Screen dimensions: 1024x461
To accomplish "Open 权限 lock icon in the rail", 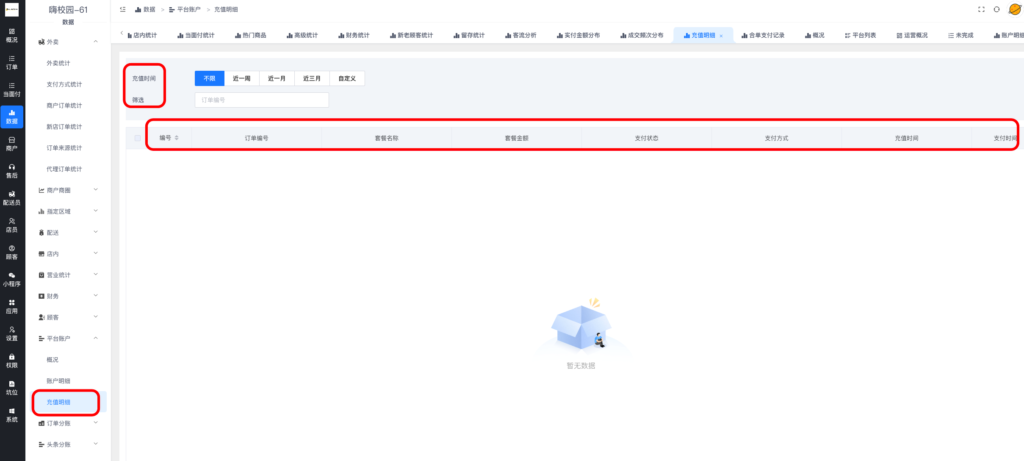I will point(12,361).
